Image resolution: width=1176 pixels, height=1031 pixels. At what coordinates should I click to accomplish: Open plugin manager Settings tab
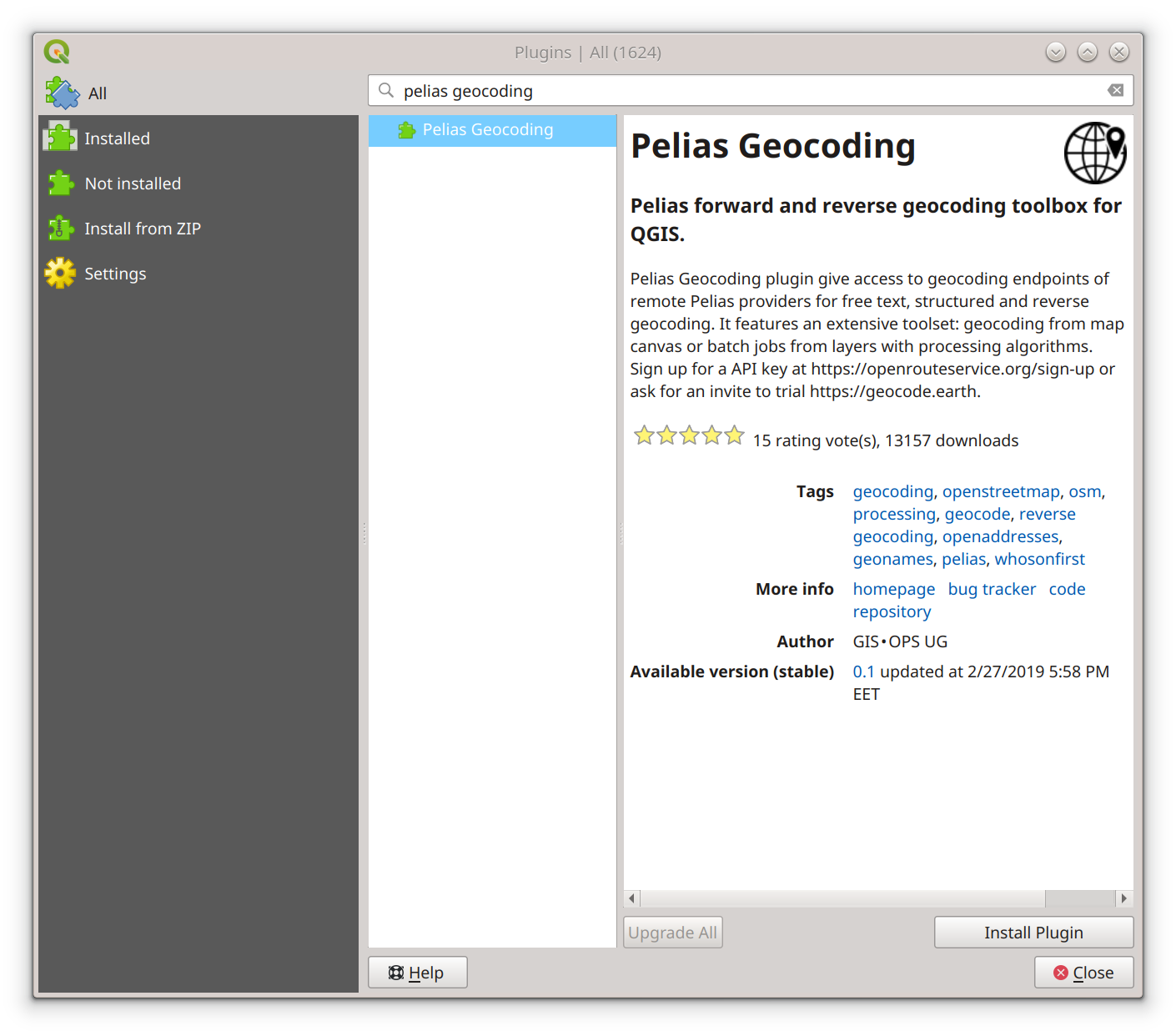point(199,274)
